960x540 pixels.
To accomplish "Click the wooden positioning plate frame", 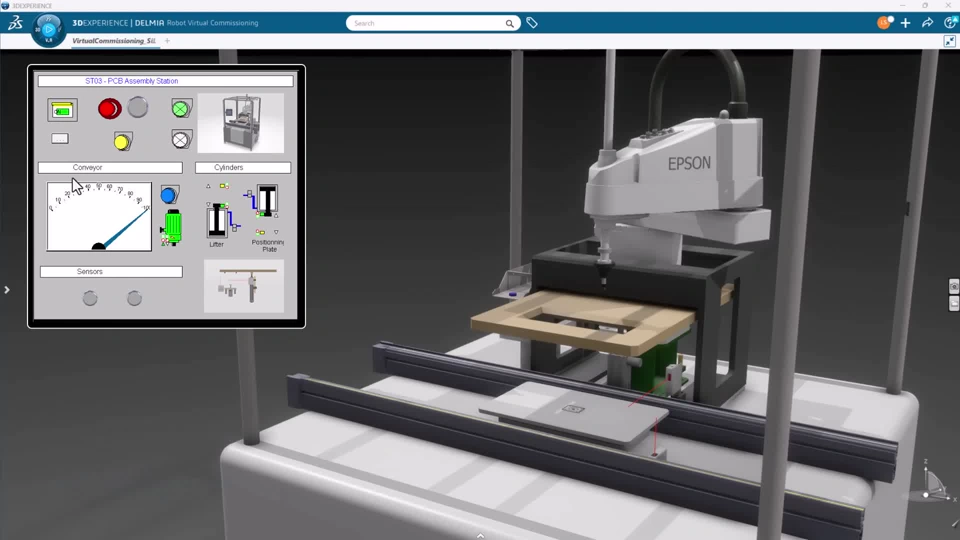I will [582, 324].
